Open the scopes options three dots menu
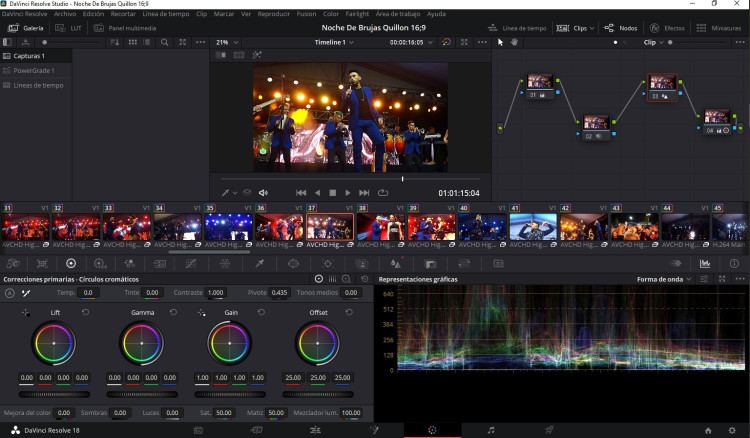Image resolution: width=750 pixels, height=438 pixels. coord(740,279)
